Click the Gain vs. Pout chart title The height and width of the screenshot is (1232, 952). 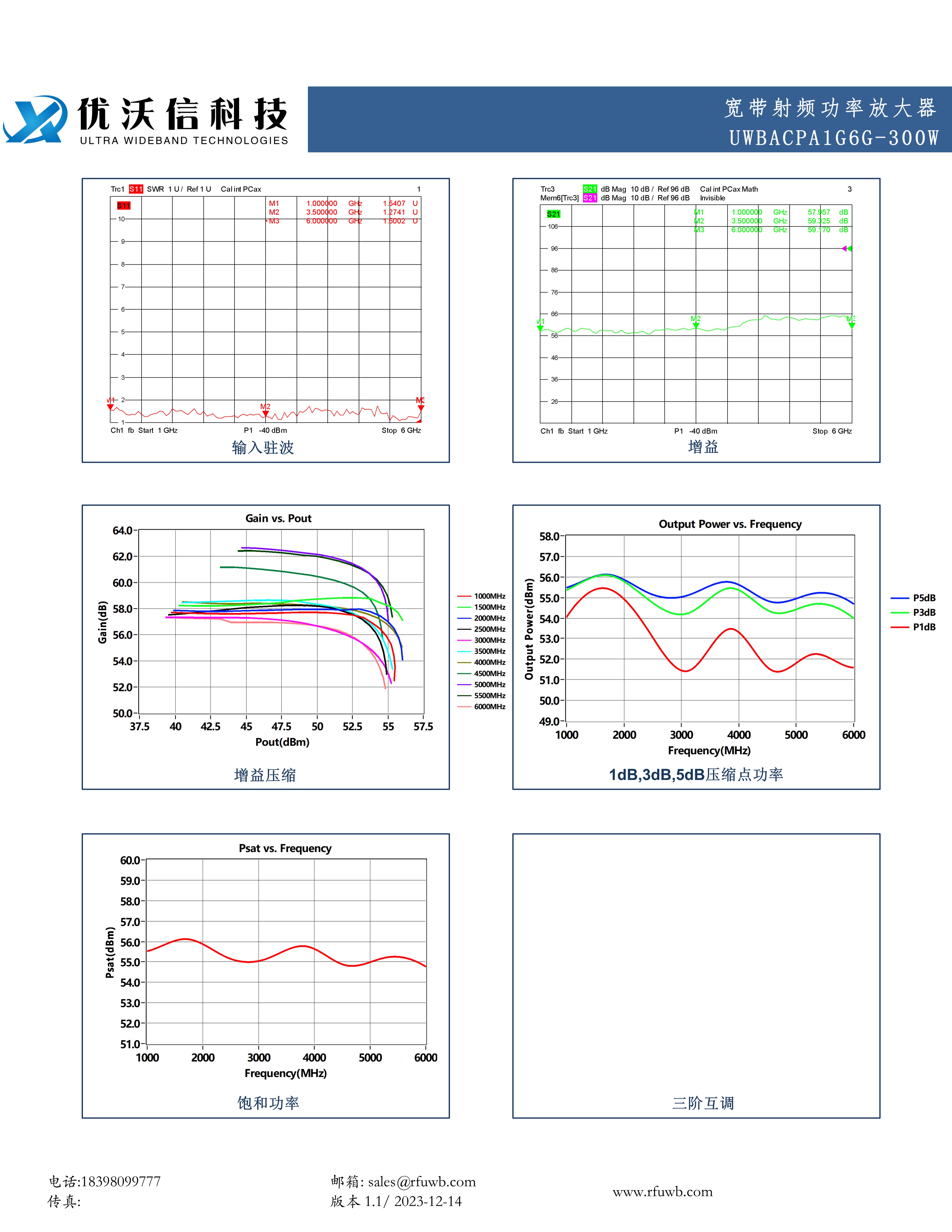tap(278, 518)
